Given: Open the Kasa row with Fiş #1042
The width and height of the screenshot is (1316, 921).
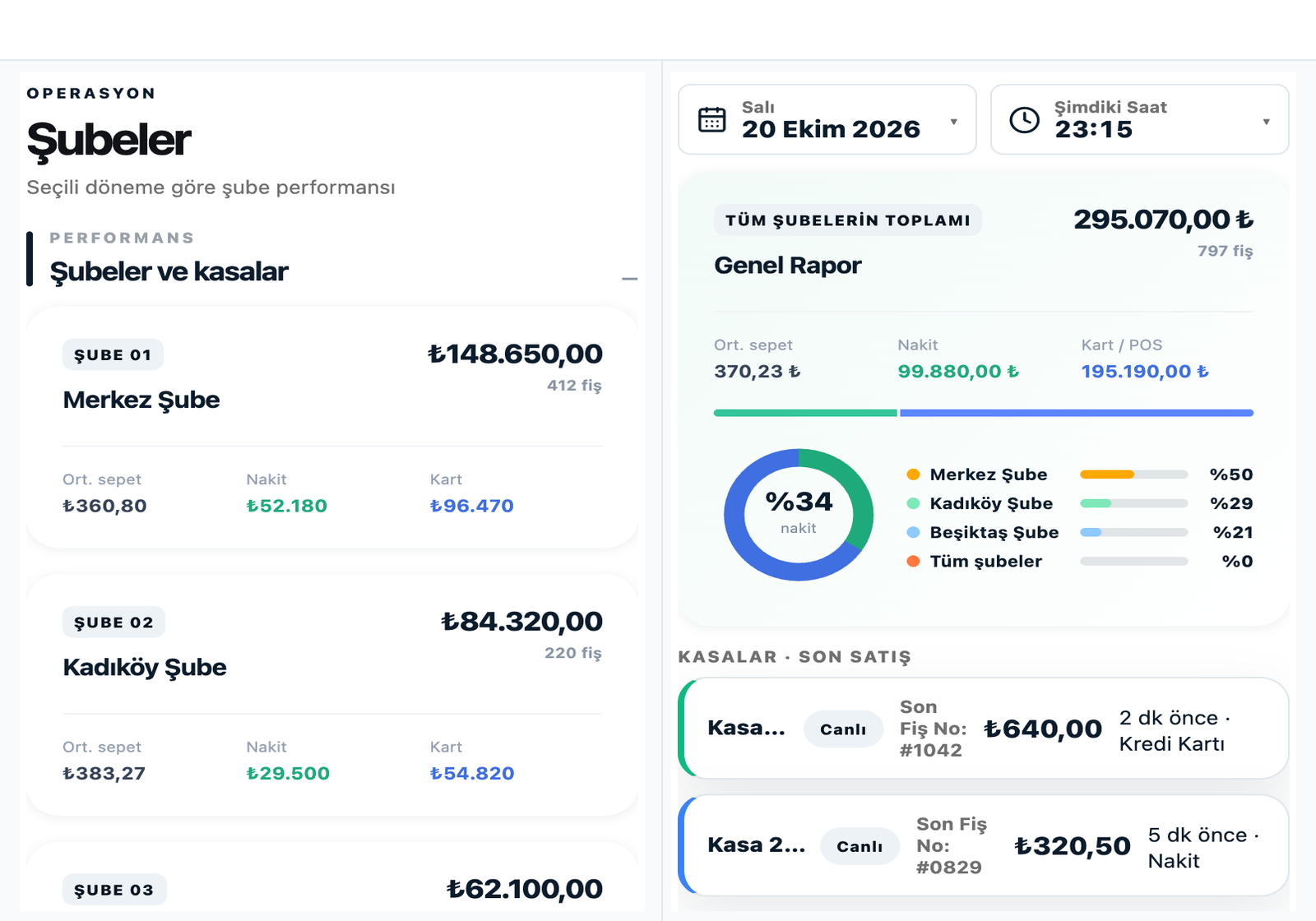Looking at the screenshot, I should [x=984, y=729].
